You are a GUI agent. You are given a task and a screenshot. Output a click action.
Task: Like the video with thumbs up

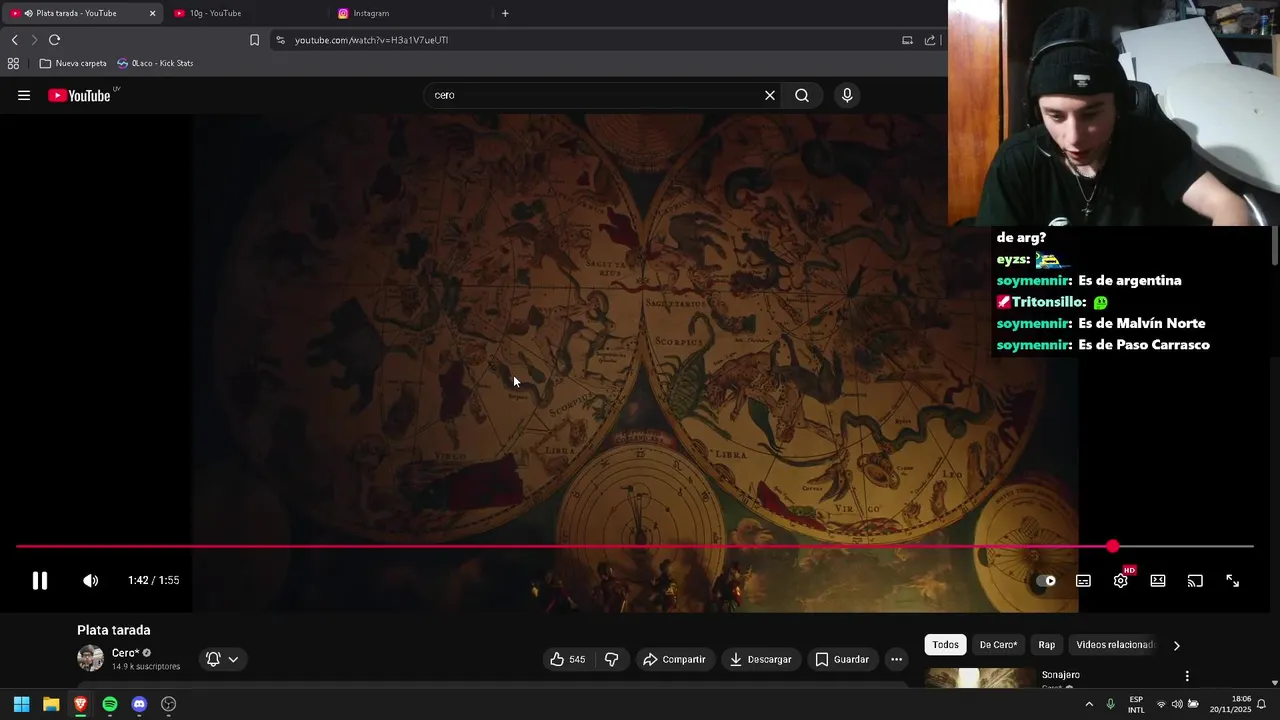point(567,660)
